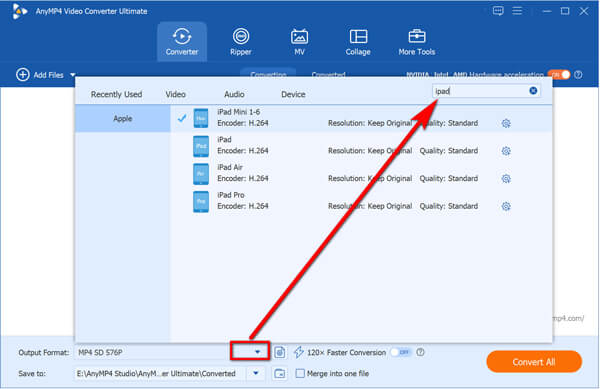Viewport: 600px width, 389px height.
Task: Click the AnyMP4 app logo
Action: tap(19, 11)
